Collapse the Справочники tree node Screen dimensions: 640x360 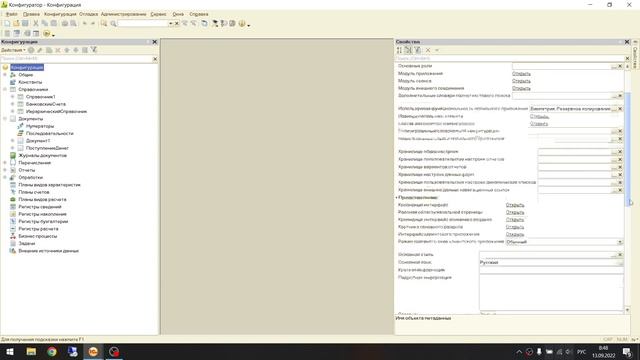(5, 89)
